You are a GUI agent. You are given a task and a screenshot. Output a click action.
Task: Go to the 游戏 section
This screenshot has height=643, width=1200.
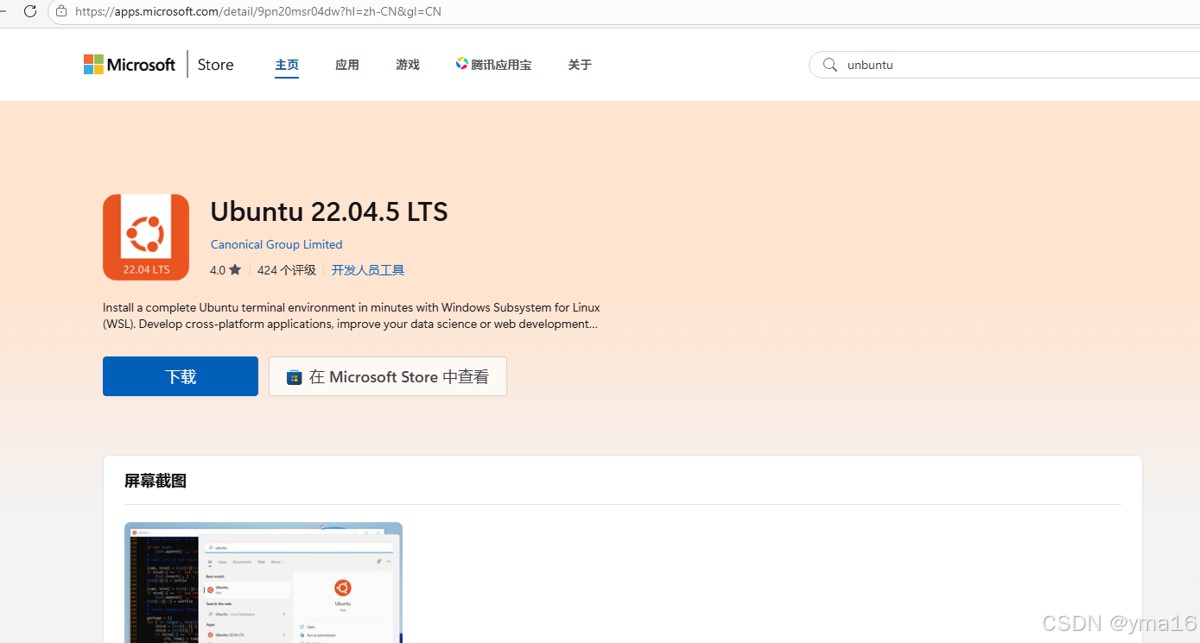point(408,65)
